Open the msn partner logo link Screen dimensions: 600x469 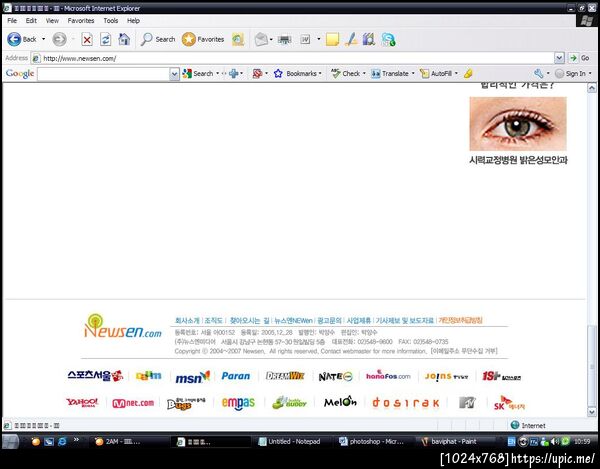point(192,377)
